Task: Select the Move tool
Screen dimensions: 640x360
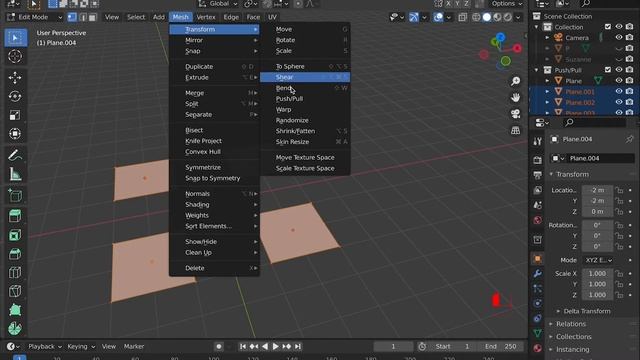Action: point(16,78)
